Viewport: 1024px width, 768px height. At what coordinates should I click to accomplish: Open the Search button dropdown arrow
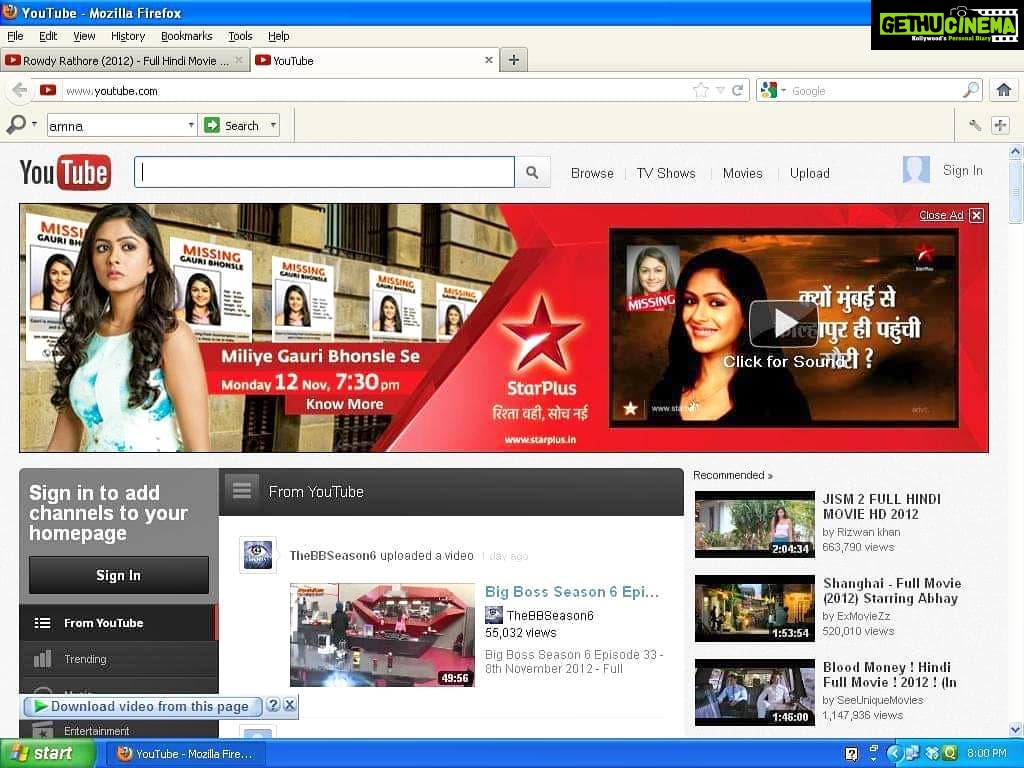pos(273,125)
